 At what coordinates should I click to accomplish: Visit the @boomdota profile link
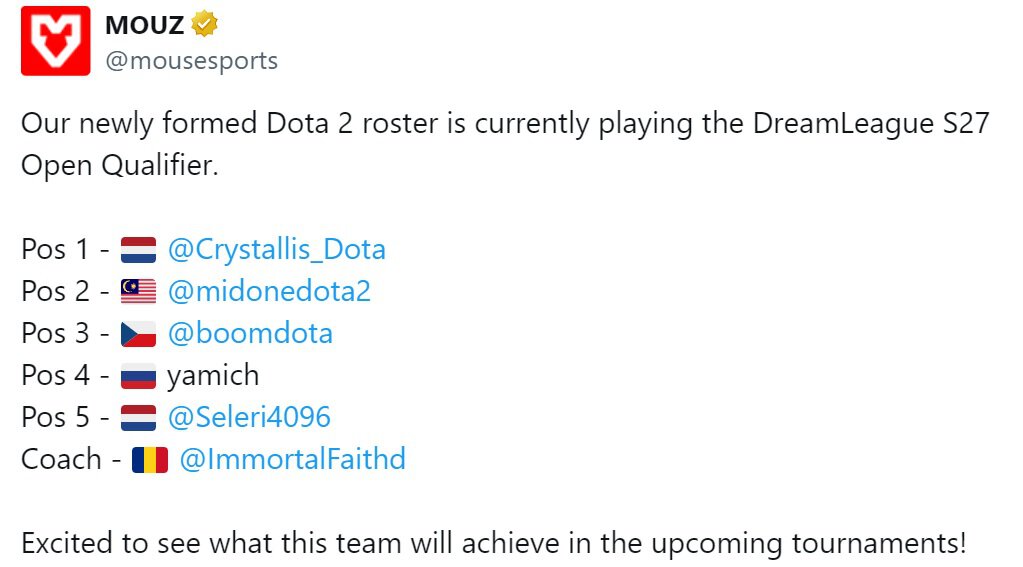point(250,333)
